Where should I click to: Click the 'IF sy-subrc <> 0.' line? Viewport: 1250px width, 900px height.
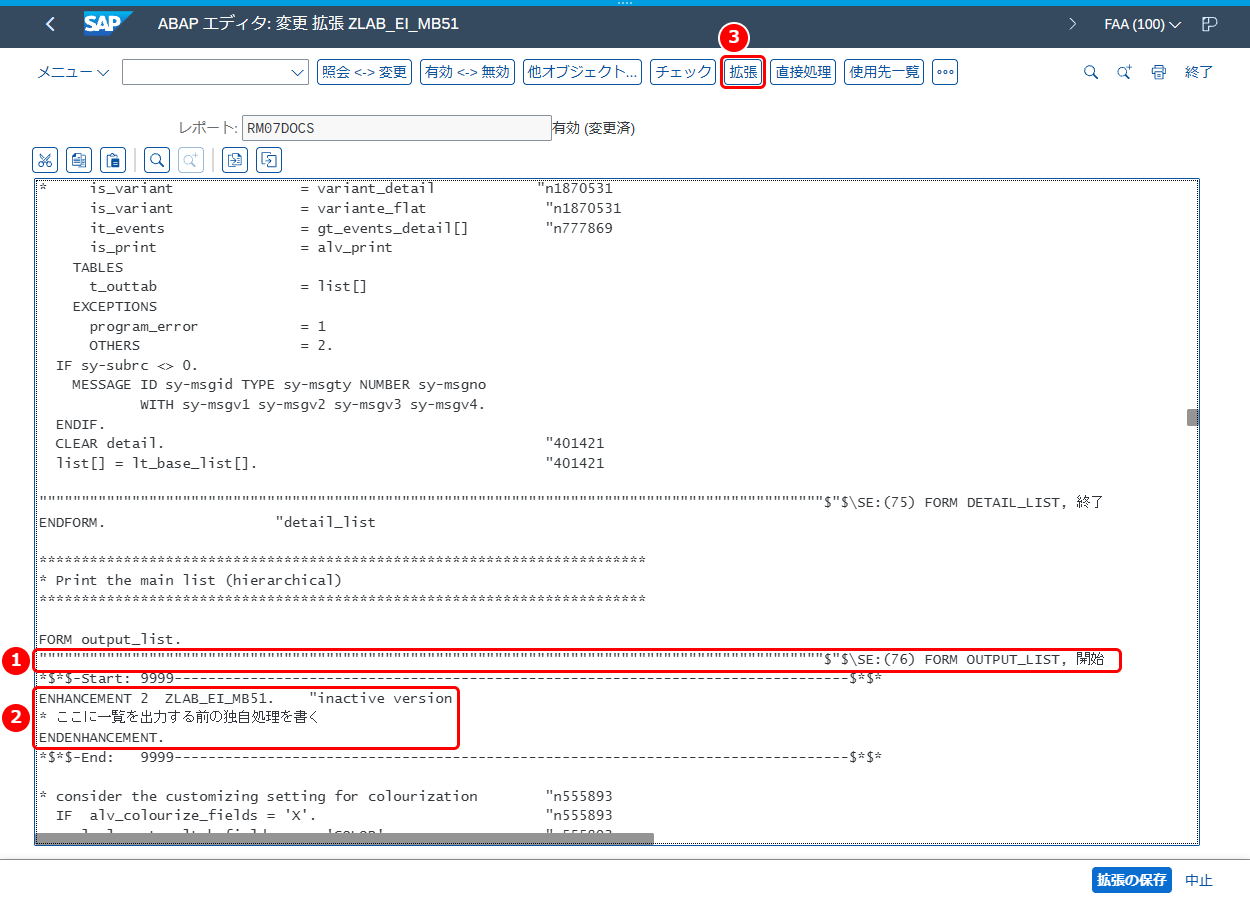click(x=127, y=365)
